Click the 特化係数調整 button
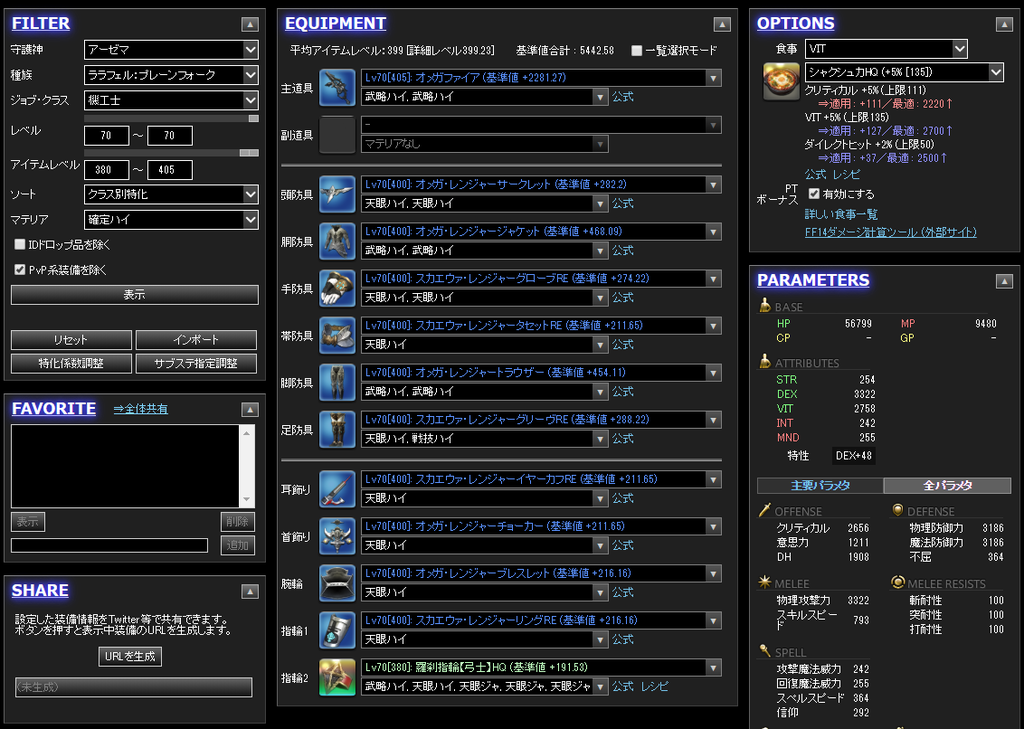 (71, 363)
